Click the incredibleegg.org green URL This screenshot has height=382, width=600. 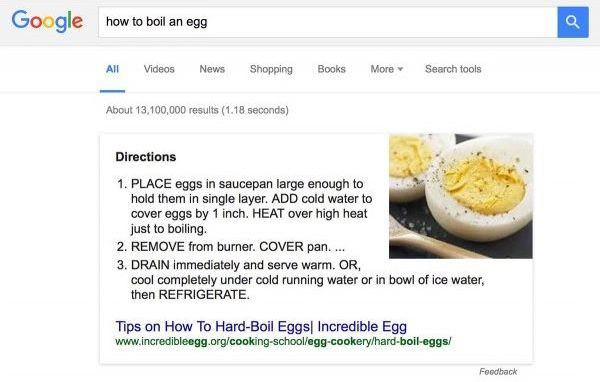(x=283, y=341)
